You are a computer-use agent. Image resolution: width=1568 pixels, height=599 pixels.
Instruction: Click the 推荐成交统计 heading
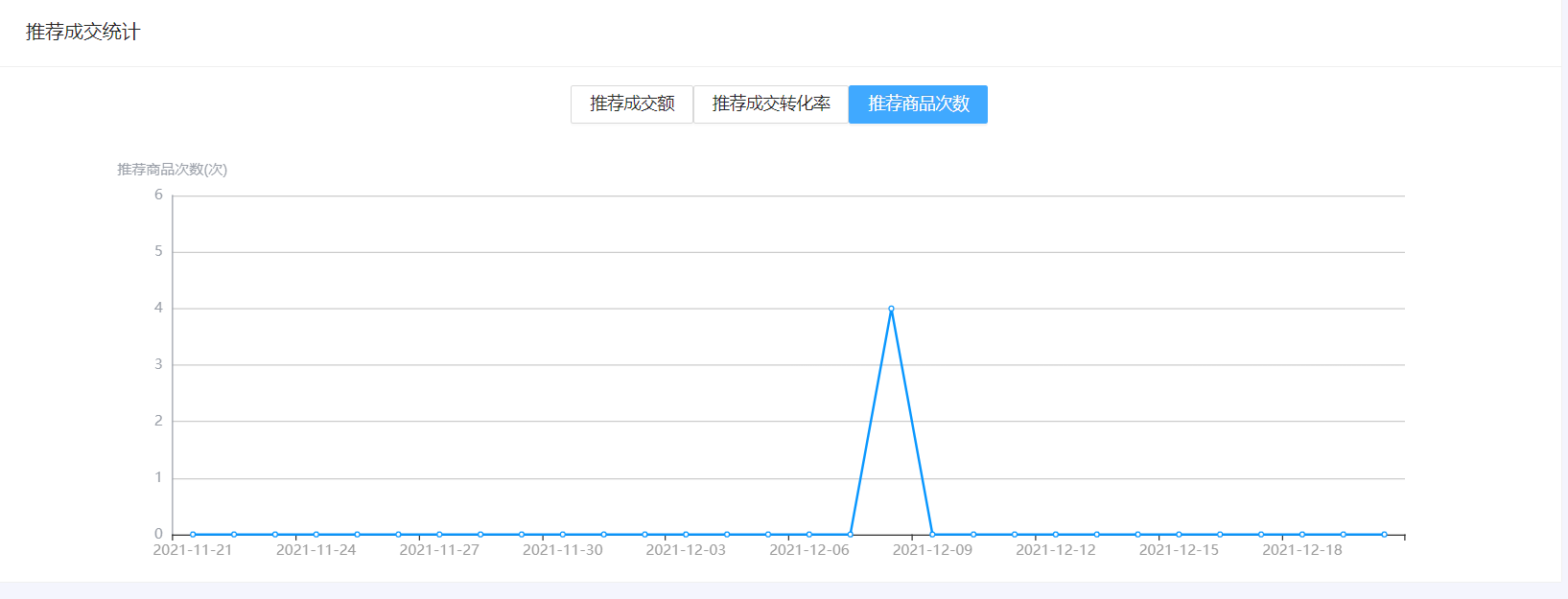(x=82, y=32)
